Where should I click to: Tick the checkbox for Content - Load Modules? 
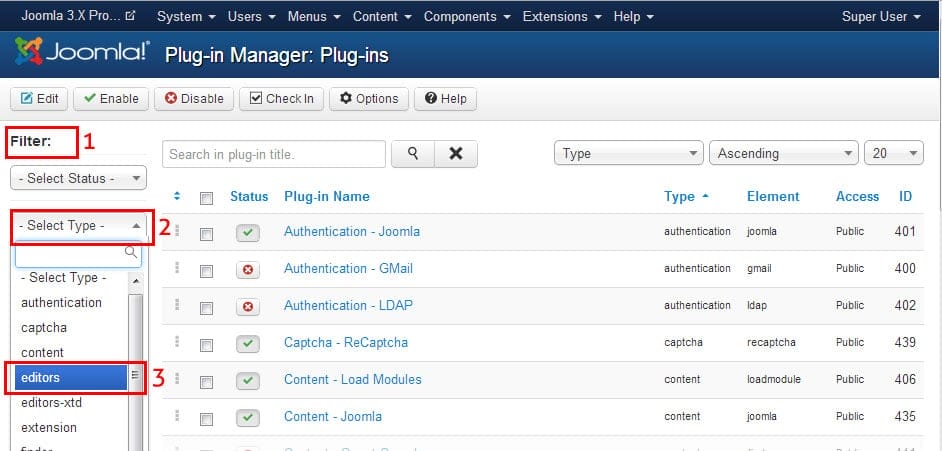[x=206, y=381]
